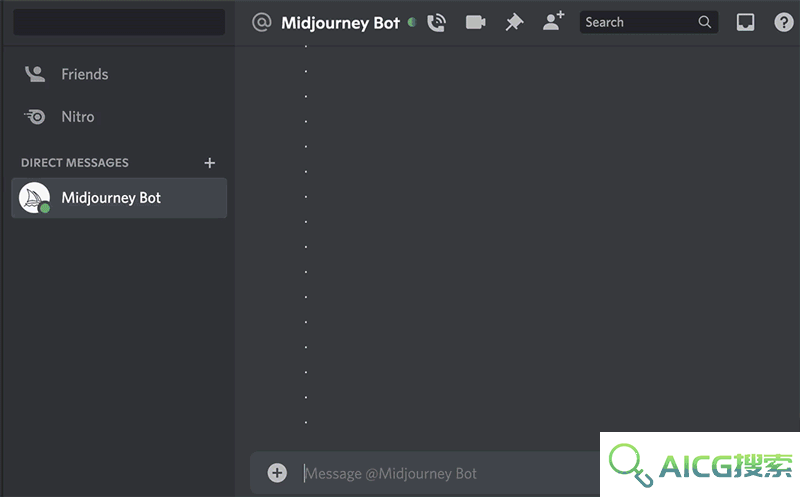Add friends to DM icon

pos(554,22)
